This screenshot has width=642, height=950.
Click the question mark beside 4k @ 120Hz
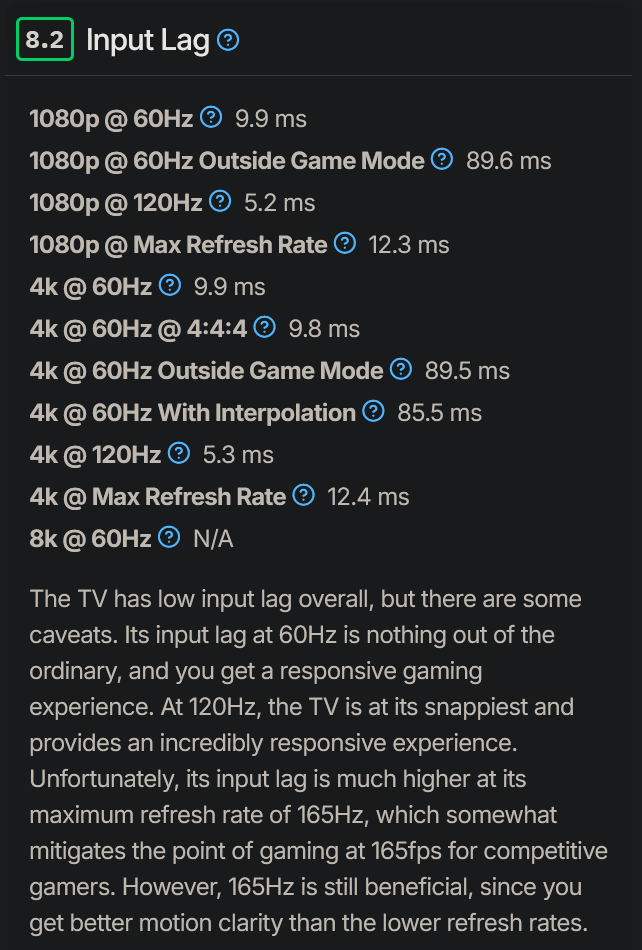click(179, 453)
